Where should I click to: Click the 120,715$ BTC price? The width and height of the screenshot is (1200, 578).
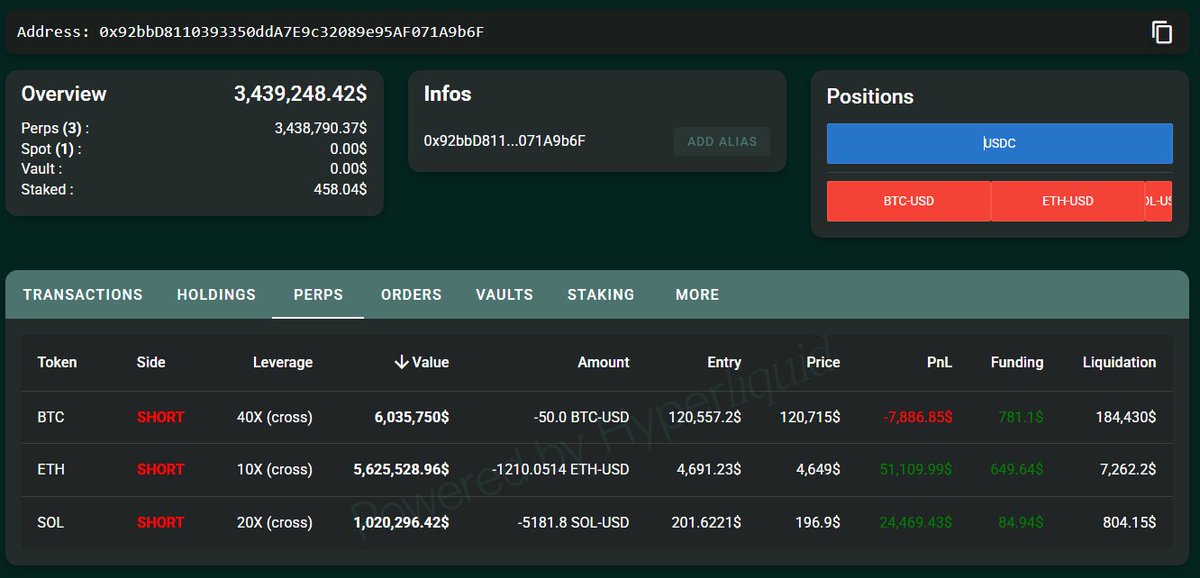(810, 417)
